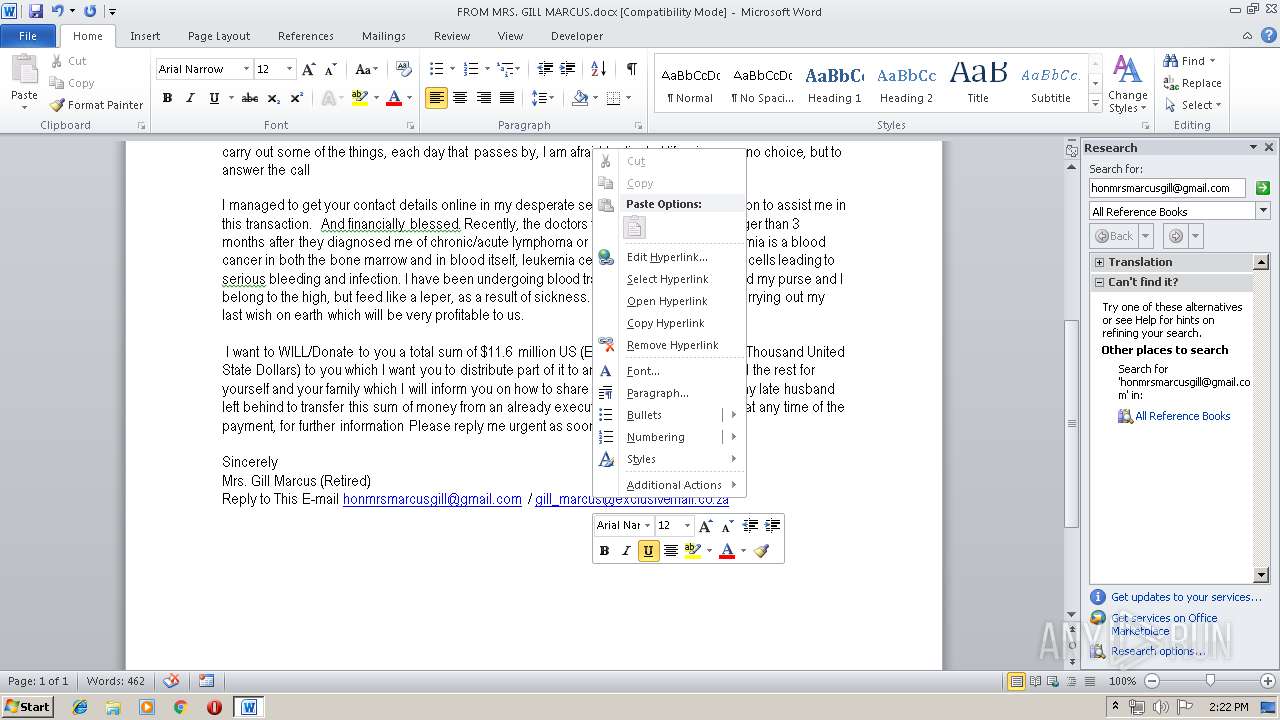Toggle Align Text Left in the ribbon
This screenshot has height=720, width=1280.
click(x=436, y=98)
